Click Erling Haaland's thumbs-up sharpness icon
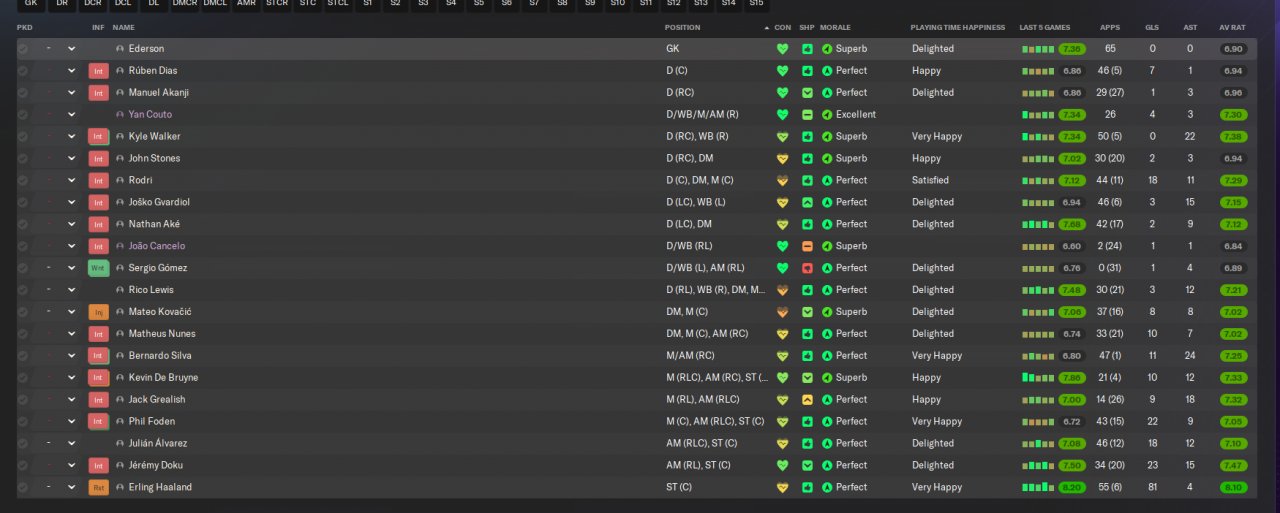1280x513 pixels. click(x=807, y=487)
